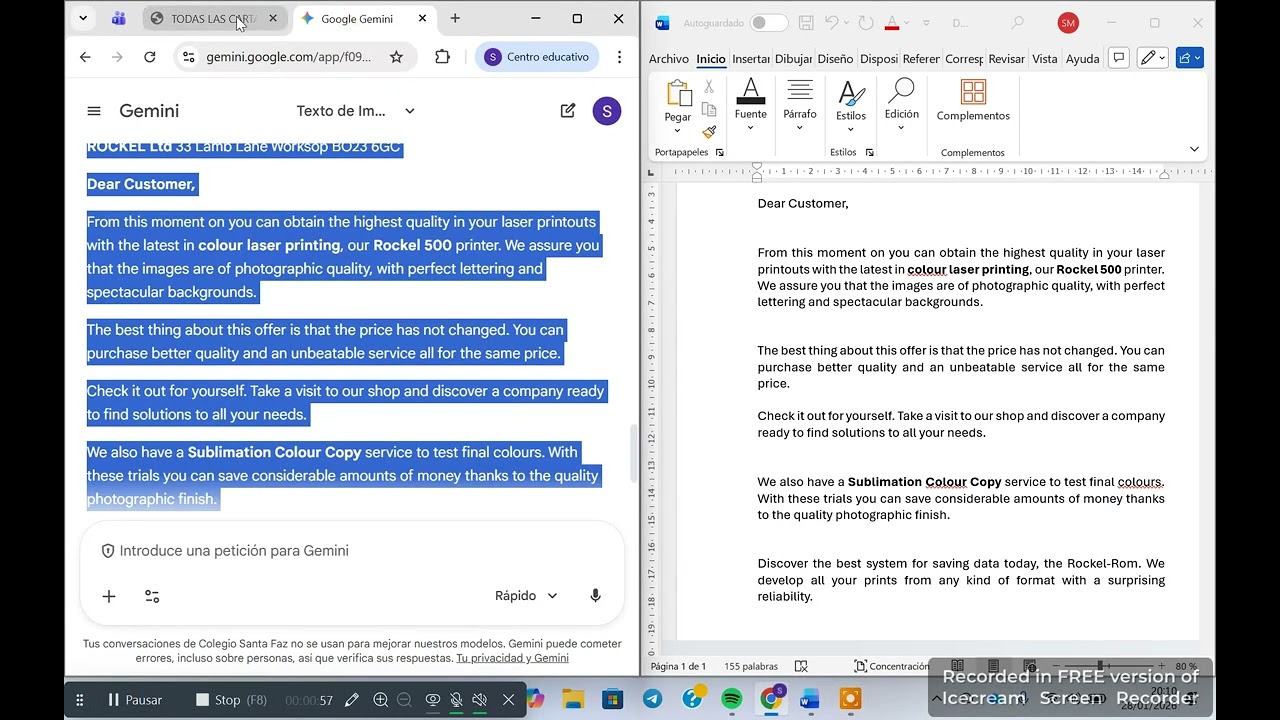The height and width of the screenshot is (720, 1280).
Task: Bookmark this page with the star icon
Action: [x=396, y=57]
